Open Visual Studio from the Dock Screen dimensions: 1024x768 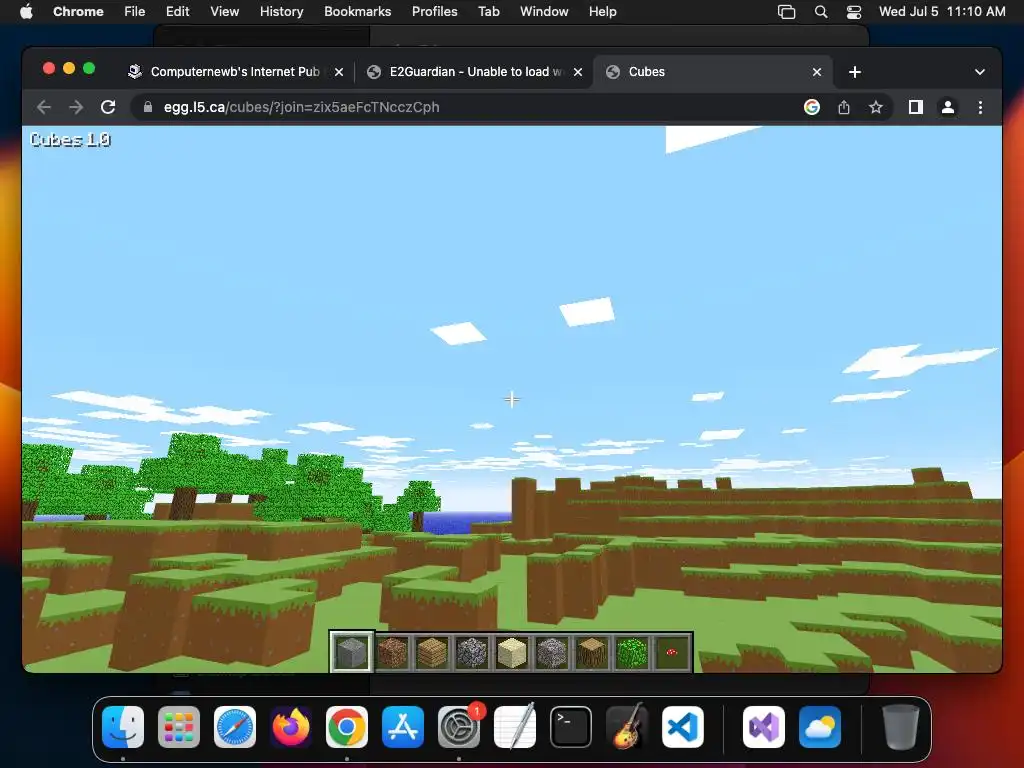click(x=764, y=727)
